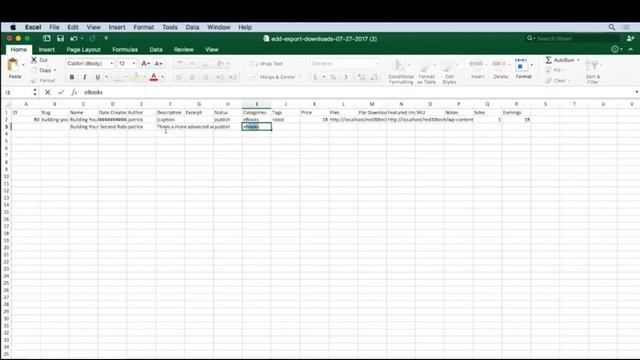Expand the font color dropdown arrow
Viewport: 640px width, 360px height.
pos(162,77)
